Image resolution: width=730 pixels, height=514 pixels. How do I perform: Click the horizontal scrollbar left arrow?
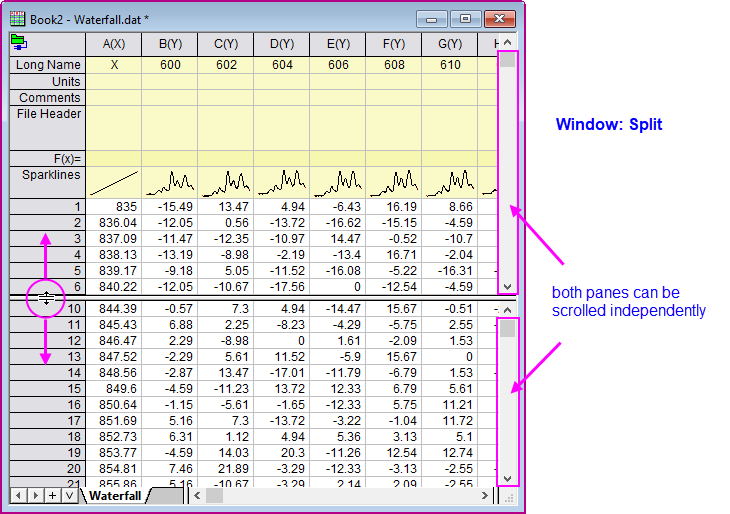(198, 495)
